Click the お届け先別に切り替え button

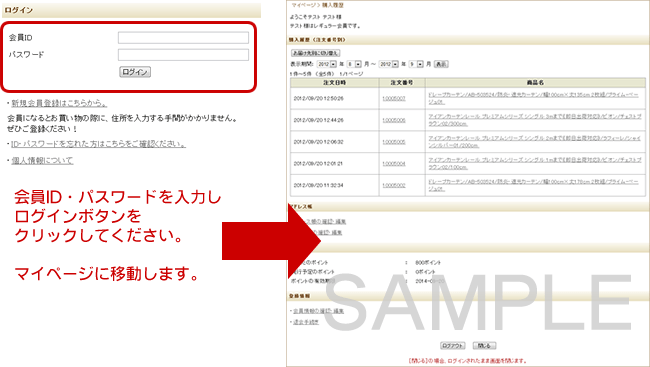pos(315,53)
